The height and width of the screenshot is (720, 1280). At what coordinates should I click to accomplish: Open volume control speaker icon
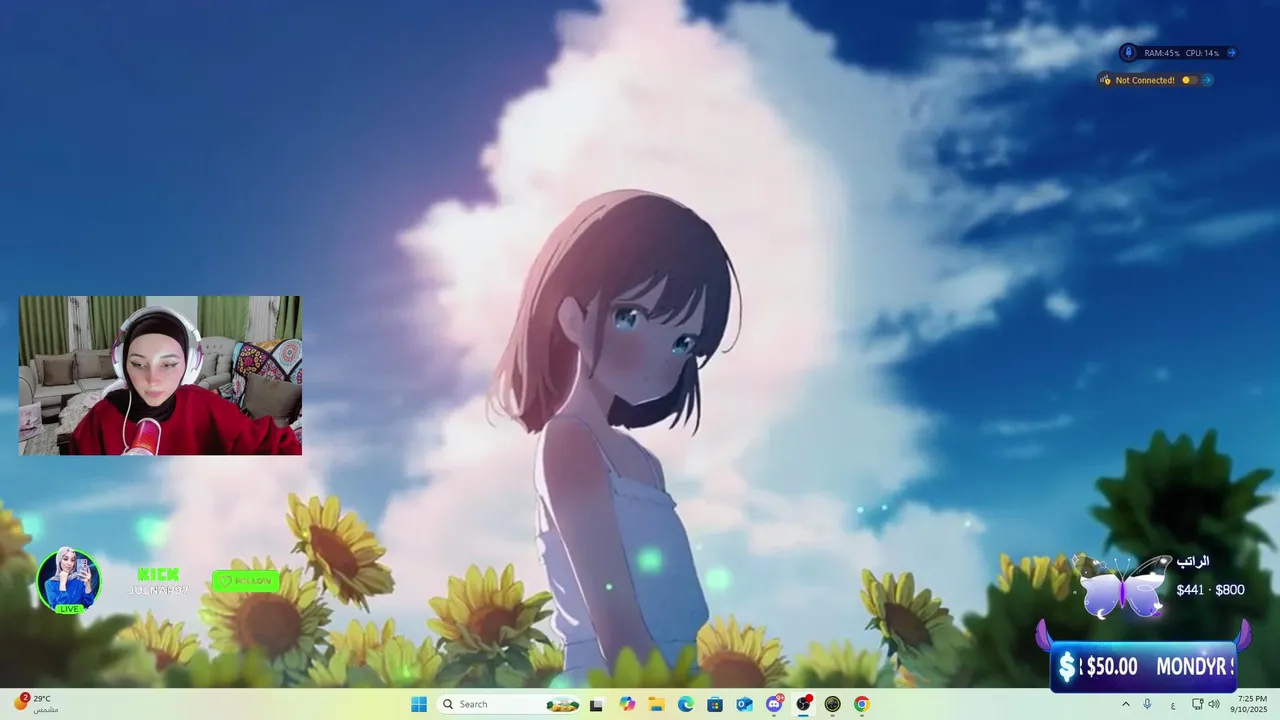pyautogui.click(x=1214, y=704)
